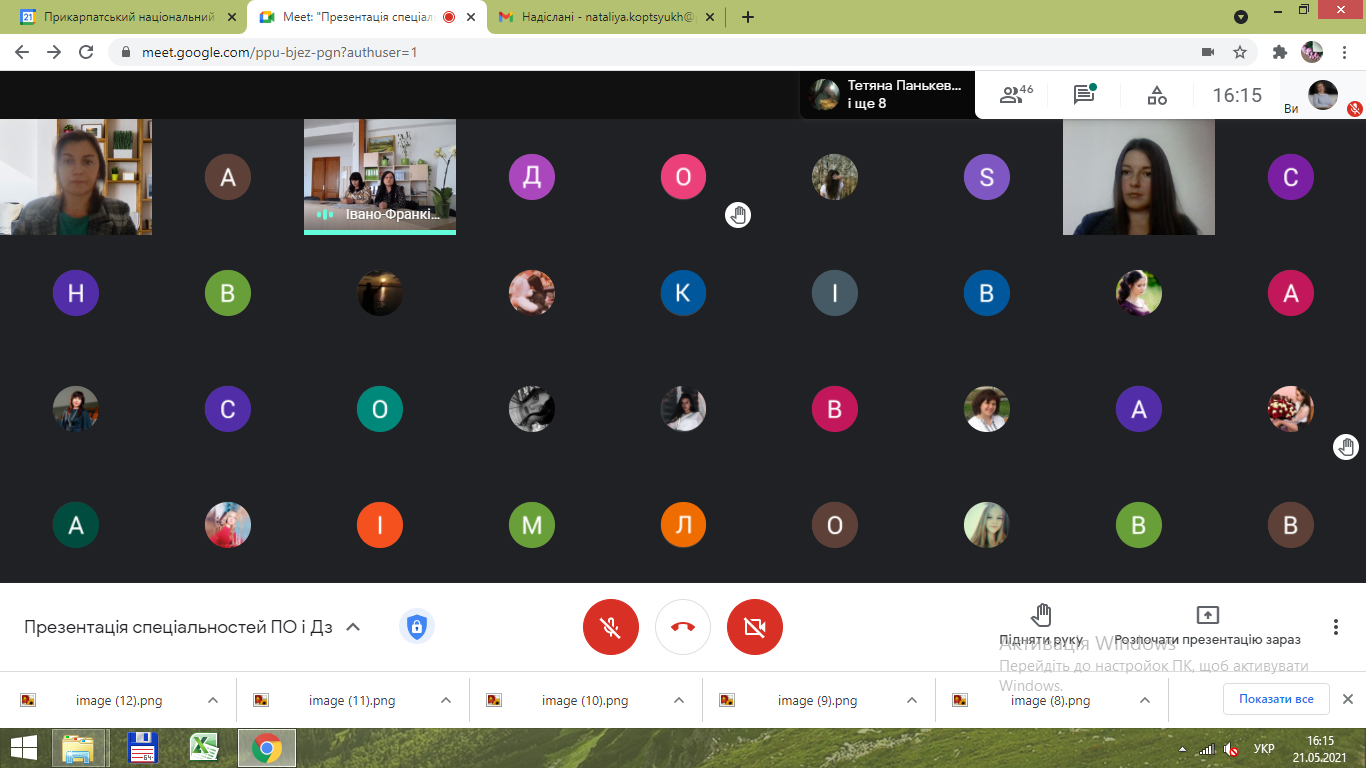Toggle the turned-off camera button
Image resolution: width=1366 pixels, height=768 pixels.
pyautogui.click(x=755, y=627)
